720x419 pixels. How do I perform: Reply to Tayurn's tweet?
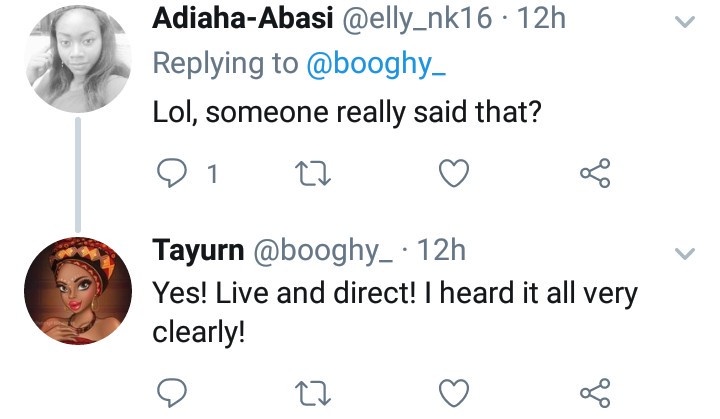pos(175,391)
